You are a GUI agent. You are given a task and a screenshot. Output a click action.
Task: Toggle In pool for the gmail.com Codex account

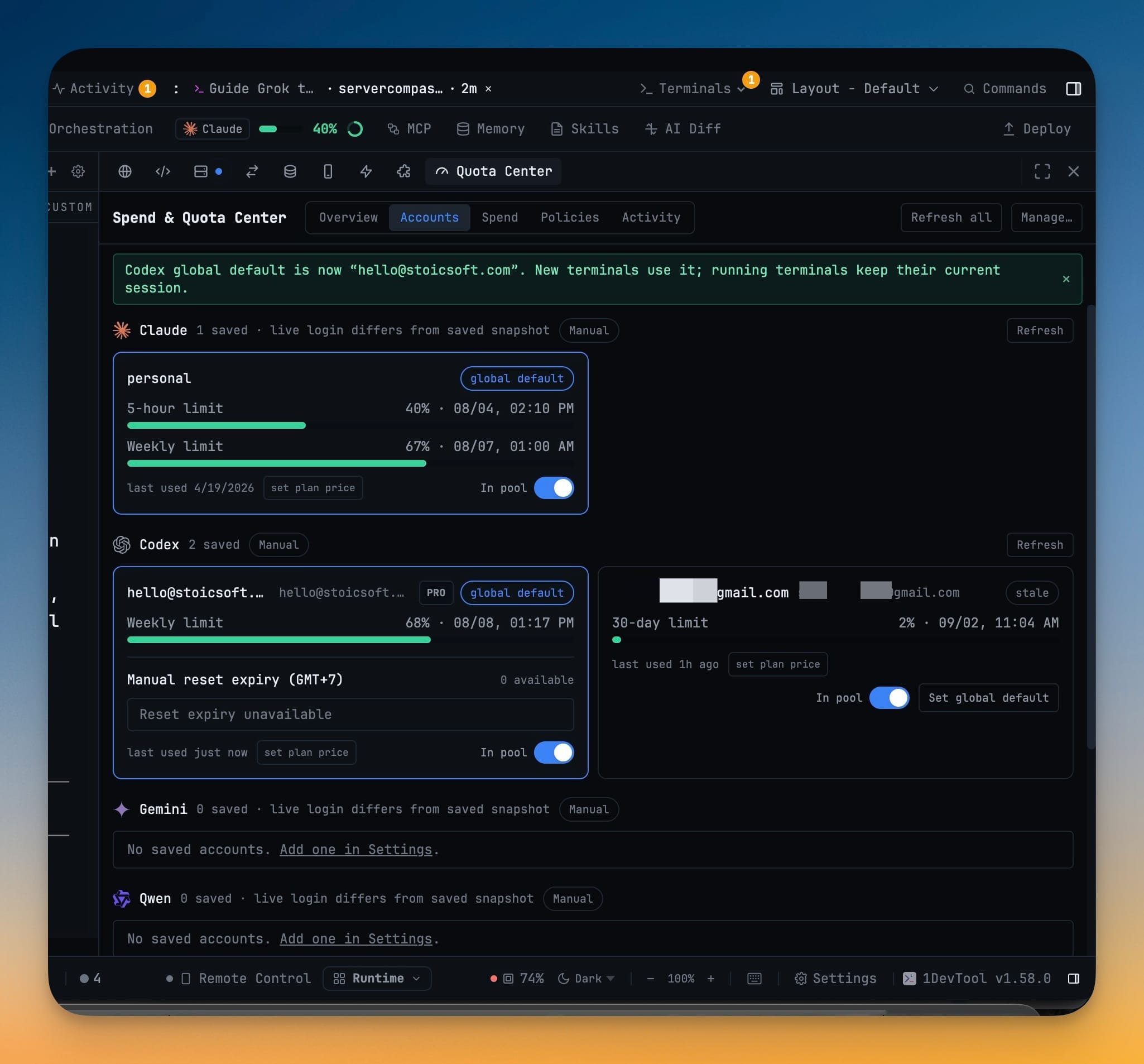point(889,698)
